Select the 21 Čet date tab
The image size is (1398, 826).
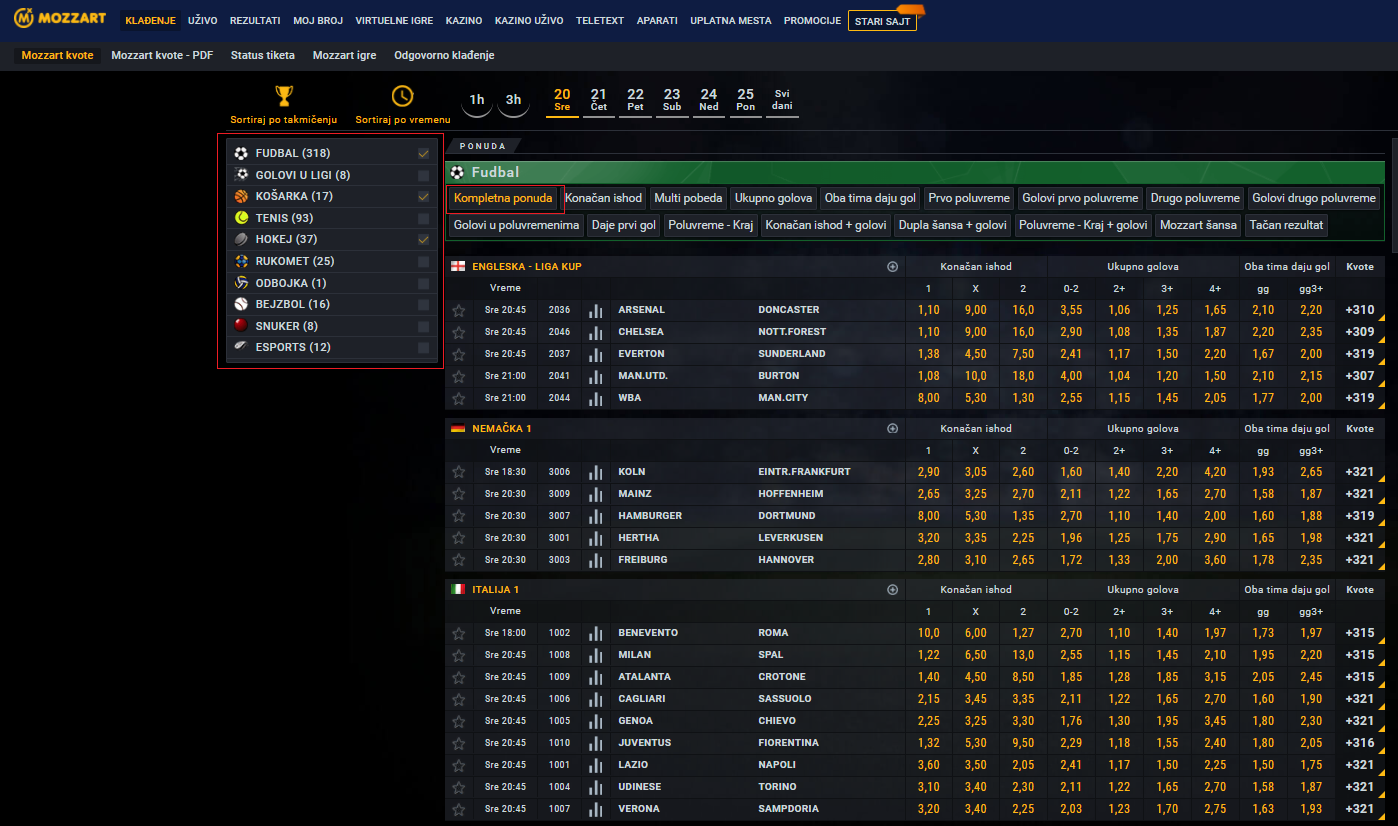tap(598, 100)
